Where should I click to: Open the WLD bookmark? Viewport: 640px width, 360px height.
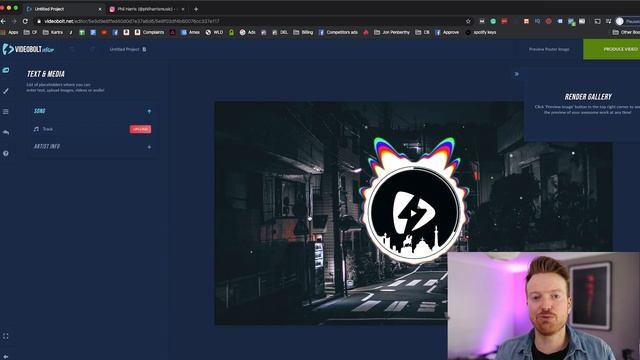point(215,32)
